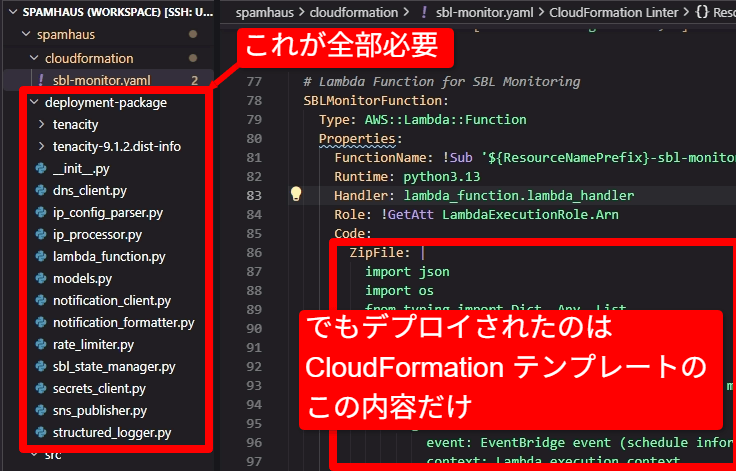Click the lightbulb code action icon
736x471 pixels.
296,195
